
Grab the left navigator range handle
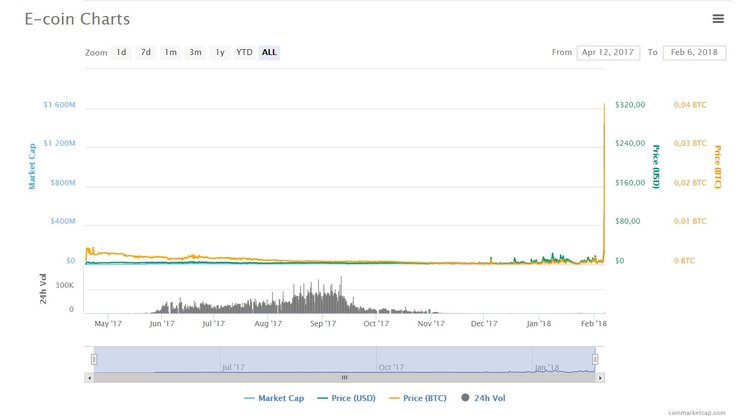pos(94,359)
